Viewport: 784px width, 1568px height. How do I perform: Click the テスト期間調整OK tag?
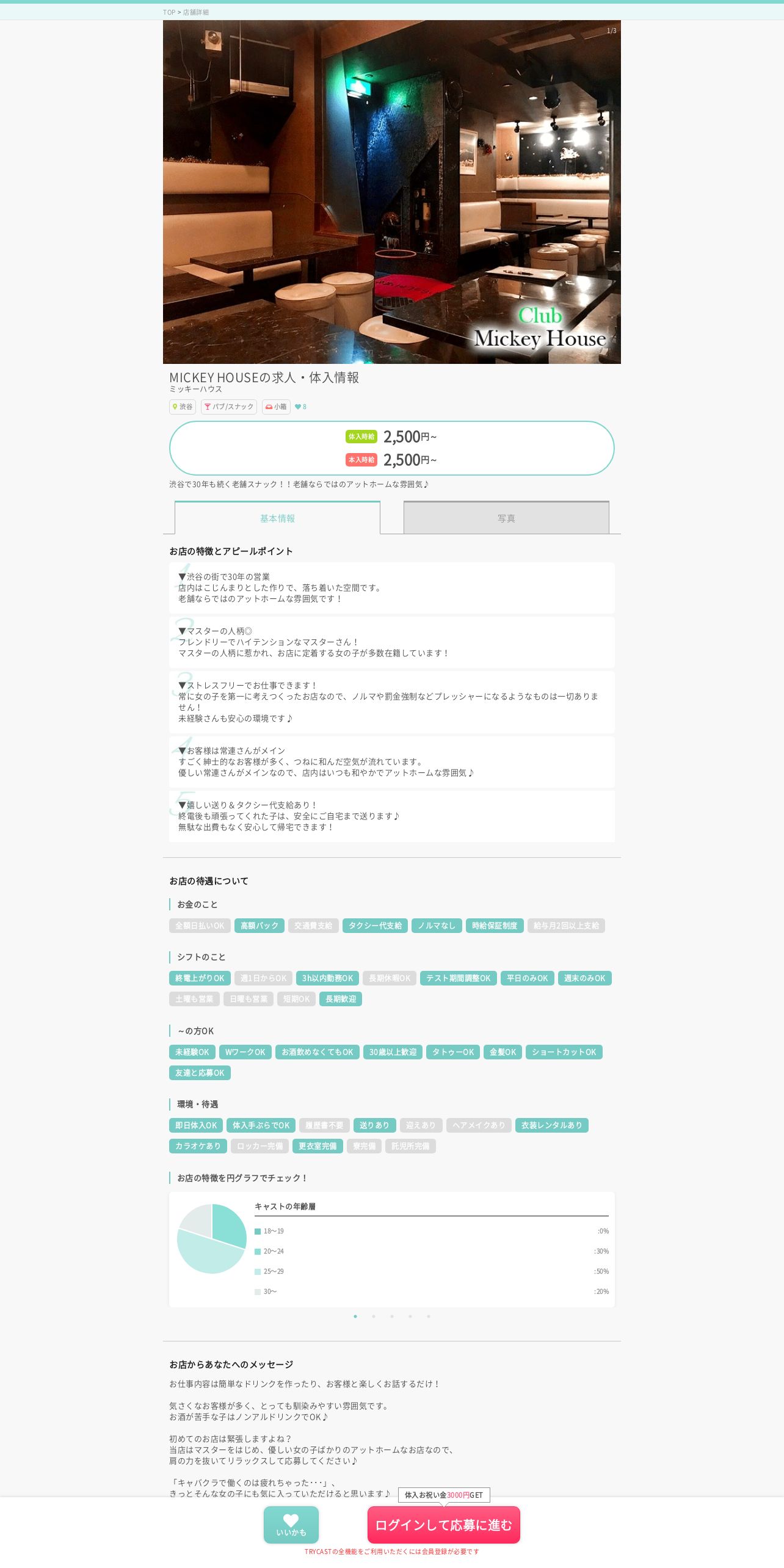click(459, 978)
